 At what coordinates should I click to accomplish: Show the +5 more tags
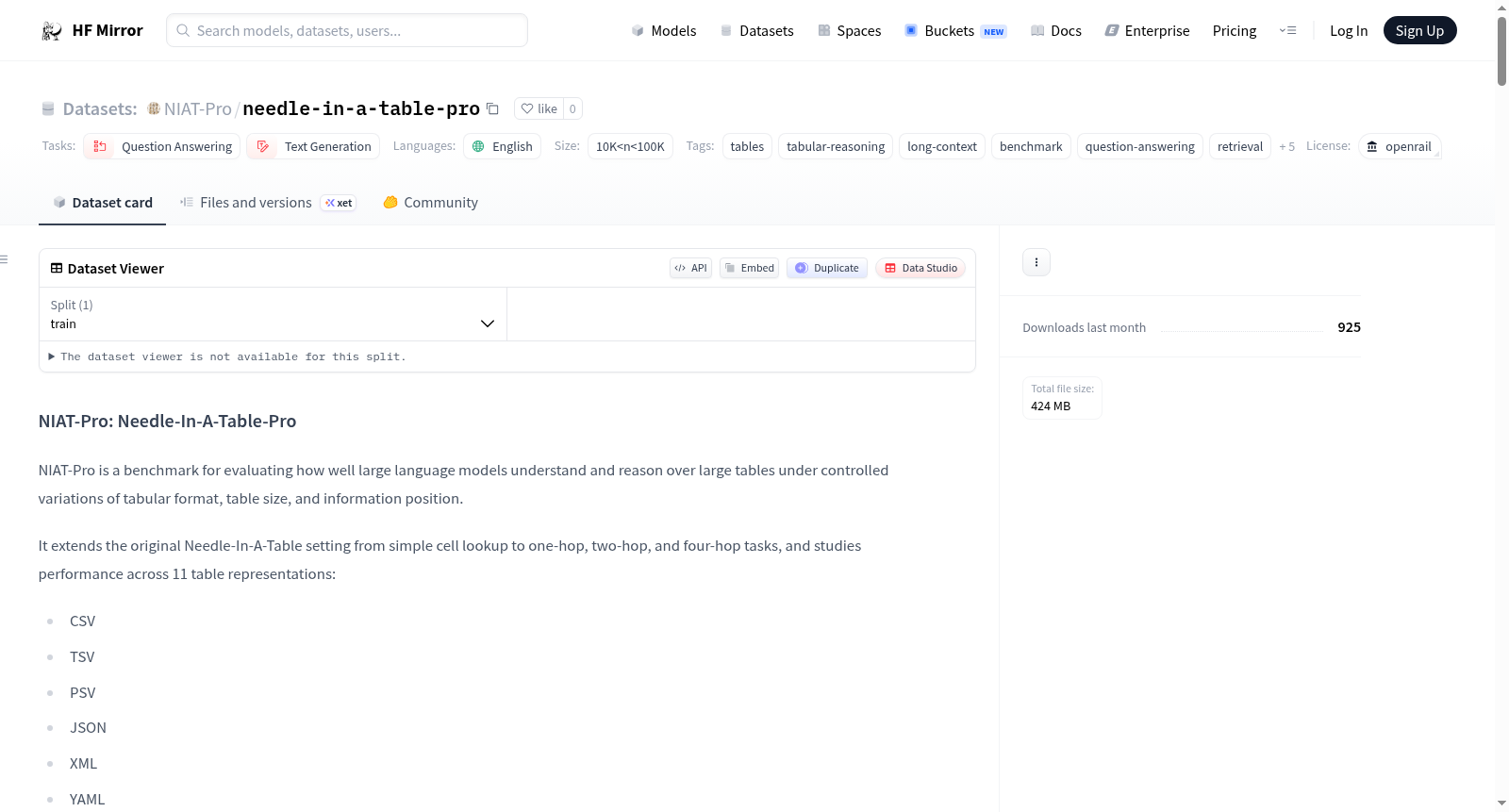[x=1286, y=146]
